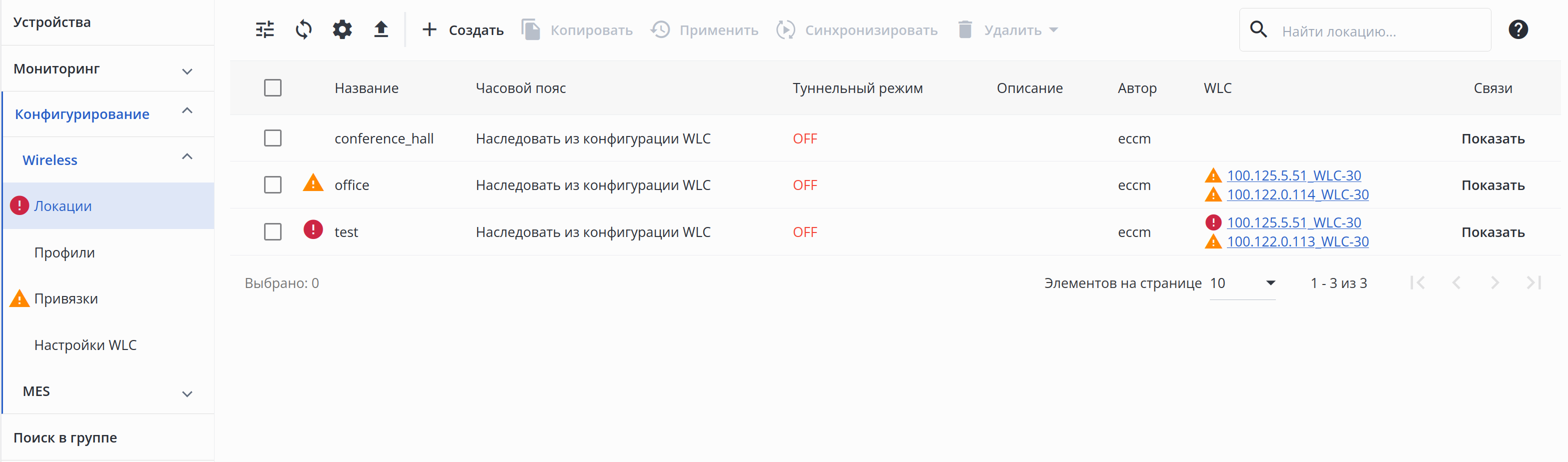Click the refresh icon in toolbar

303,30
